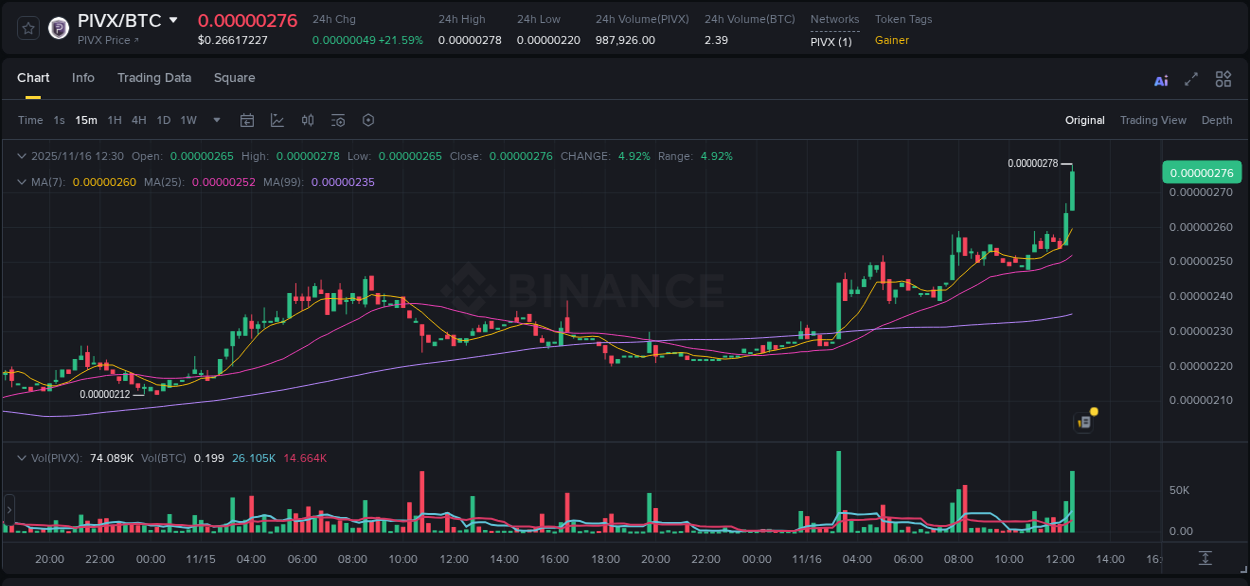Viewport: 1250px width, 586px height.
Task: Select the 1D timeframe option
Action: pos(163,120)
